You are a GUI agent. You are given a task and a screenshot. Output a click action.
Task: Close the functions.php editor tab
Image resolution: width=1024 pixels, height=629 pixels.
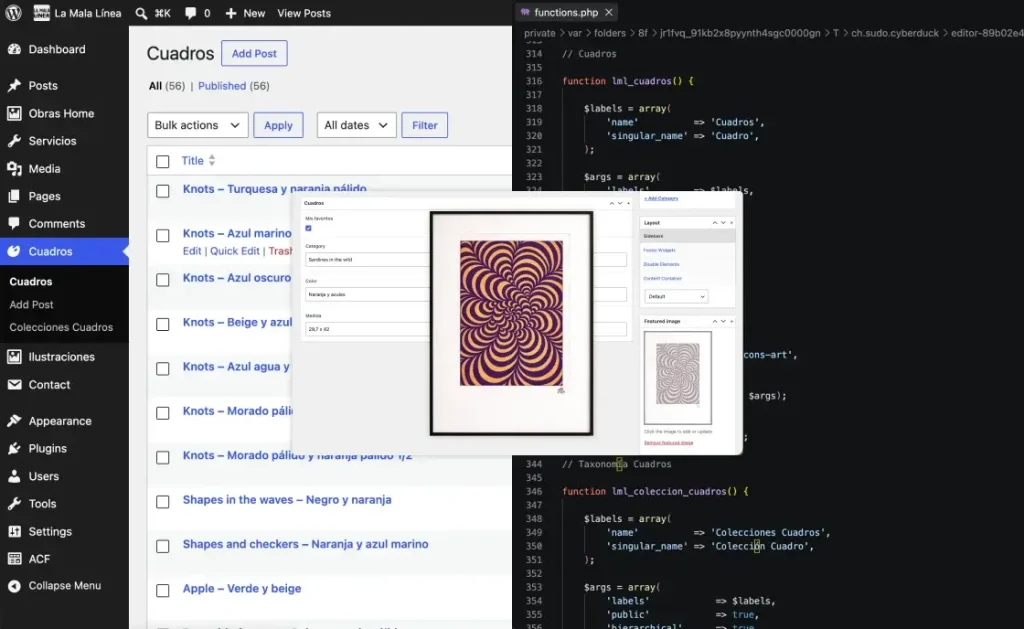(x=609, y=12)
